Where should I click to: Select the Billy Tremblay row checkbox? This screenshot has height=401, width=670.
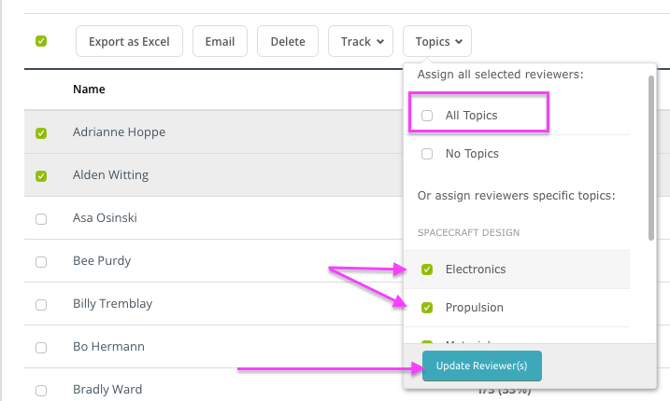41,305
